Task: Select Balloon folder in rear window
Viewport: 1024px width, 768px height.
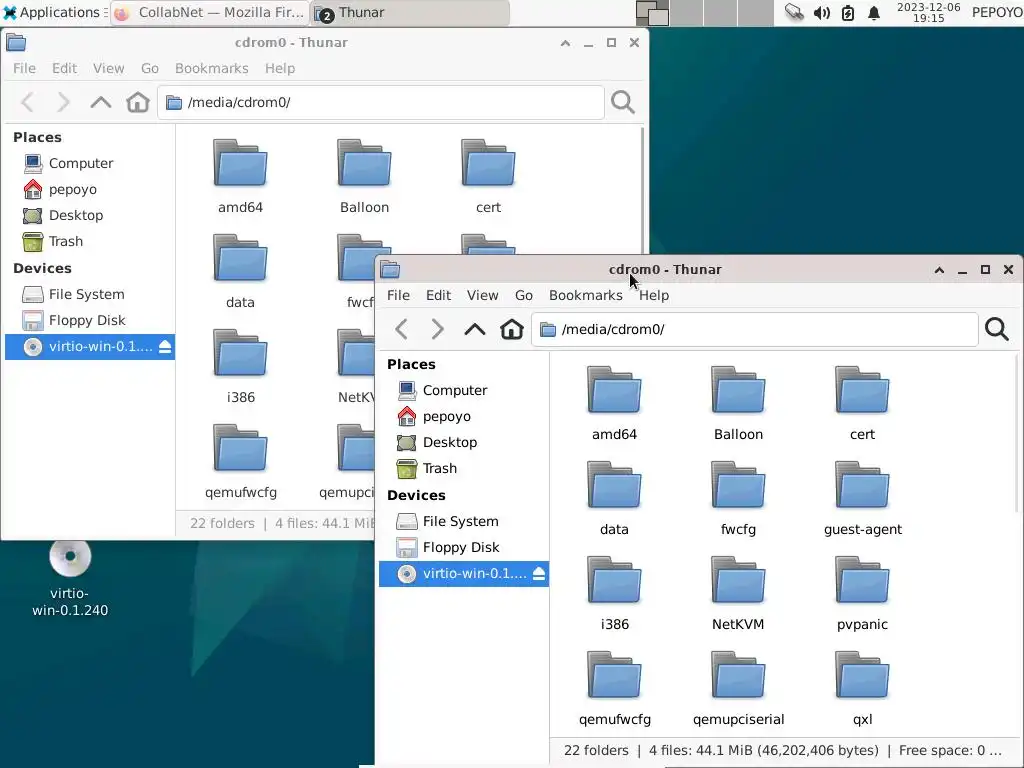Action: (x=364, y=177)
